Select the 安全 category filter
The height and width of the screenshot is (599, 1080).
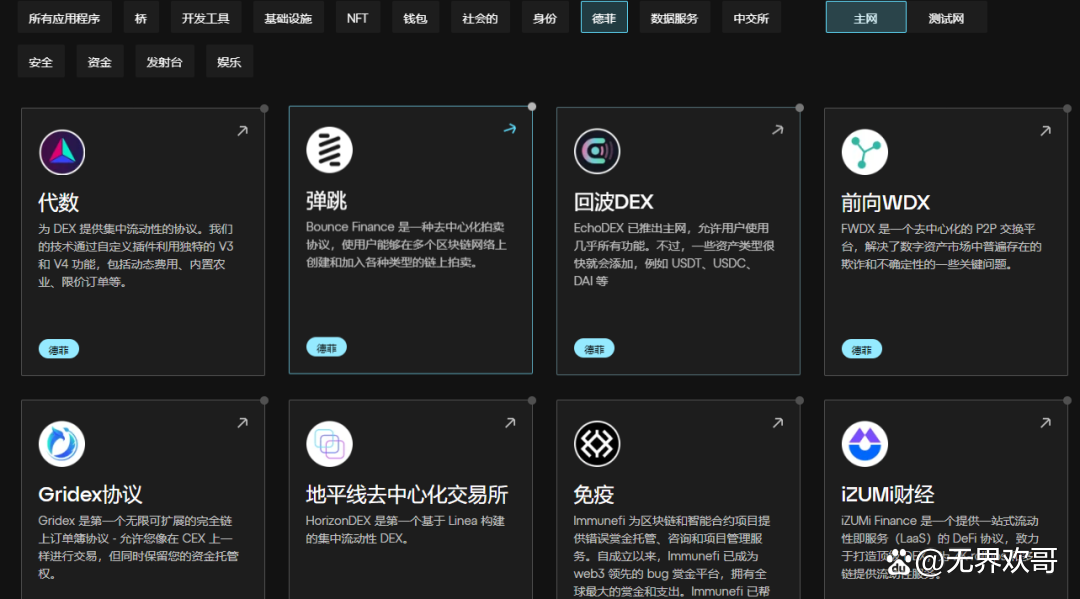tap(41, 61)
